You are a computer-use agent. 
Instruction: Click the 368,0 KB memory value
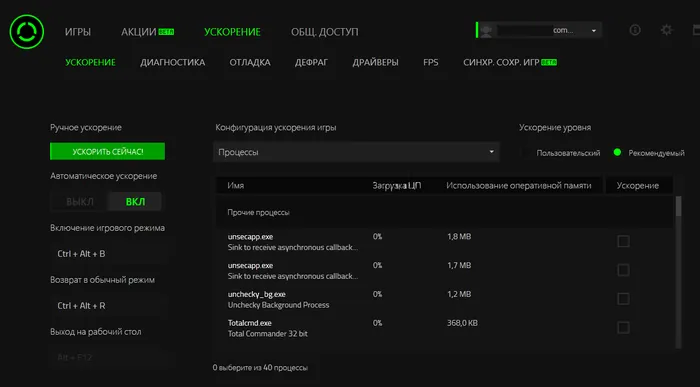click(462, 323)
